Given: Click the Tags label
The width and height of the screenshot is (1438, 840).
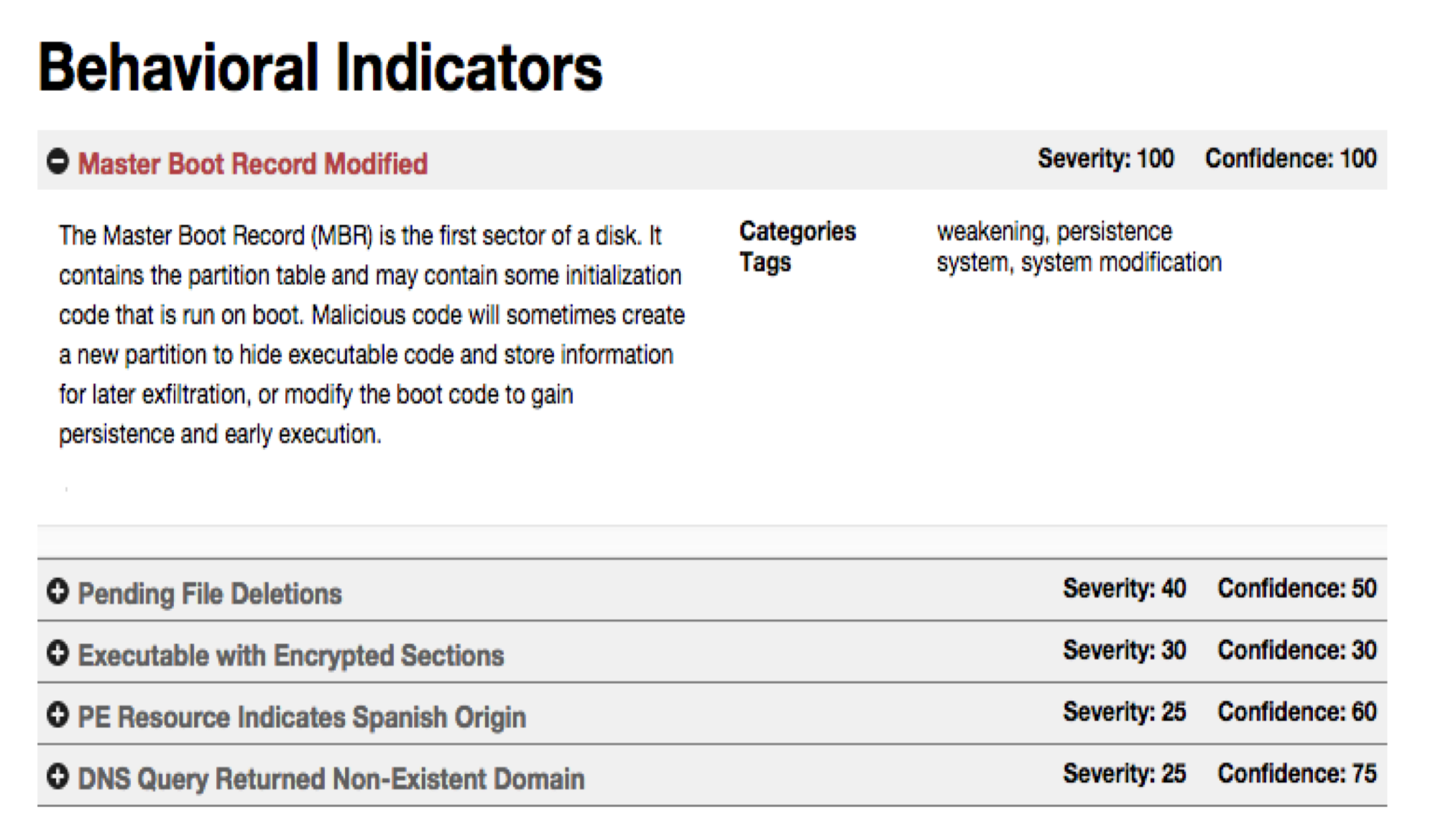Looking at the screenshot, I should pos(765,262).
